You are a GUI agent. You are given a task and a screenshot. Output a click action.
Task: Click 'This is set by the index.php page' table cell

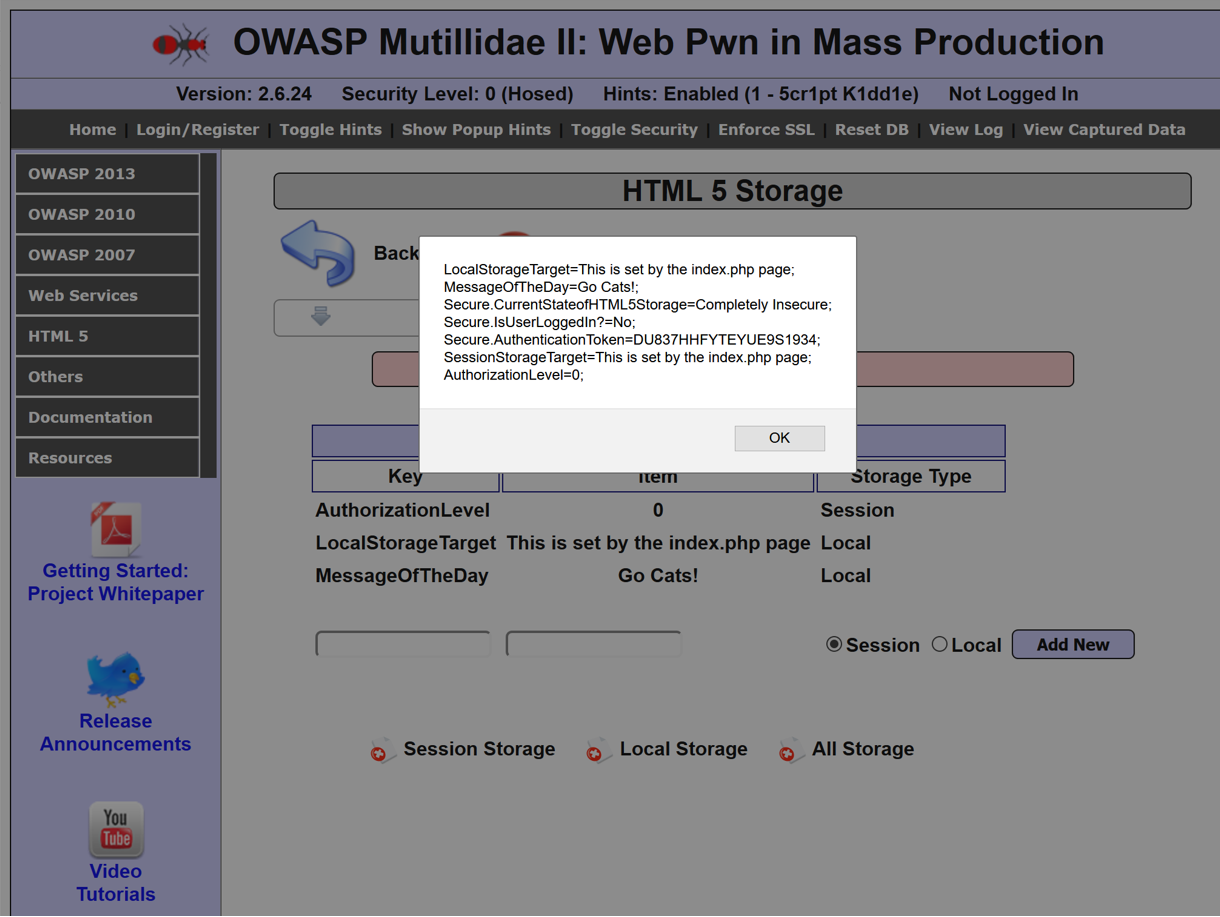coord(658,543)
